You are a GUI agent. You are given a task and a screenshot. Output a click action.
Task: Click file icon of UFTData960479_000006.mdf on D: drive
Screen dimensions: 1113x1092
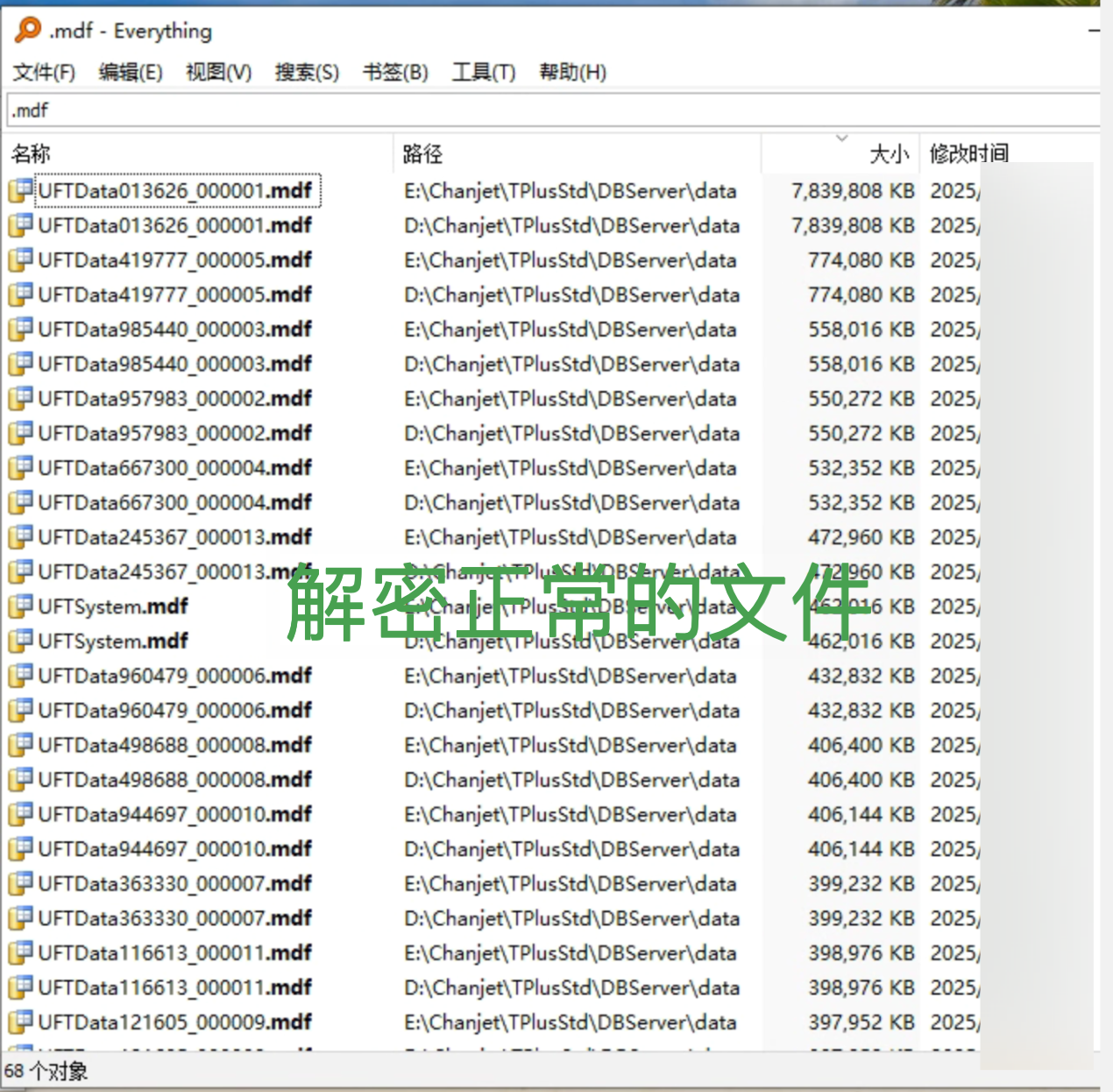click(x=20, y=710)
